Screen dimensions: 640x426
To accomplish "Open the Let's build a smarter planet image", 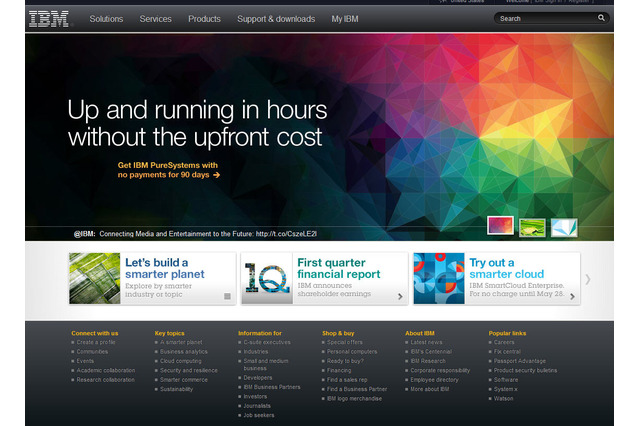I will coord(94,278).
